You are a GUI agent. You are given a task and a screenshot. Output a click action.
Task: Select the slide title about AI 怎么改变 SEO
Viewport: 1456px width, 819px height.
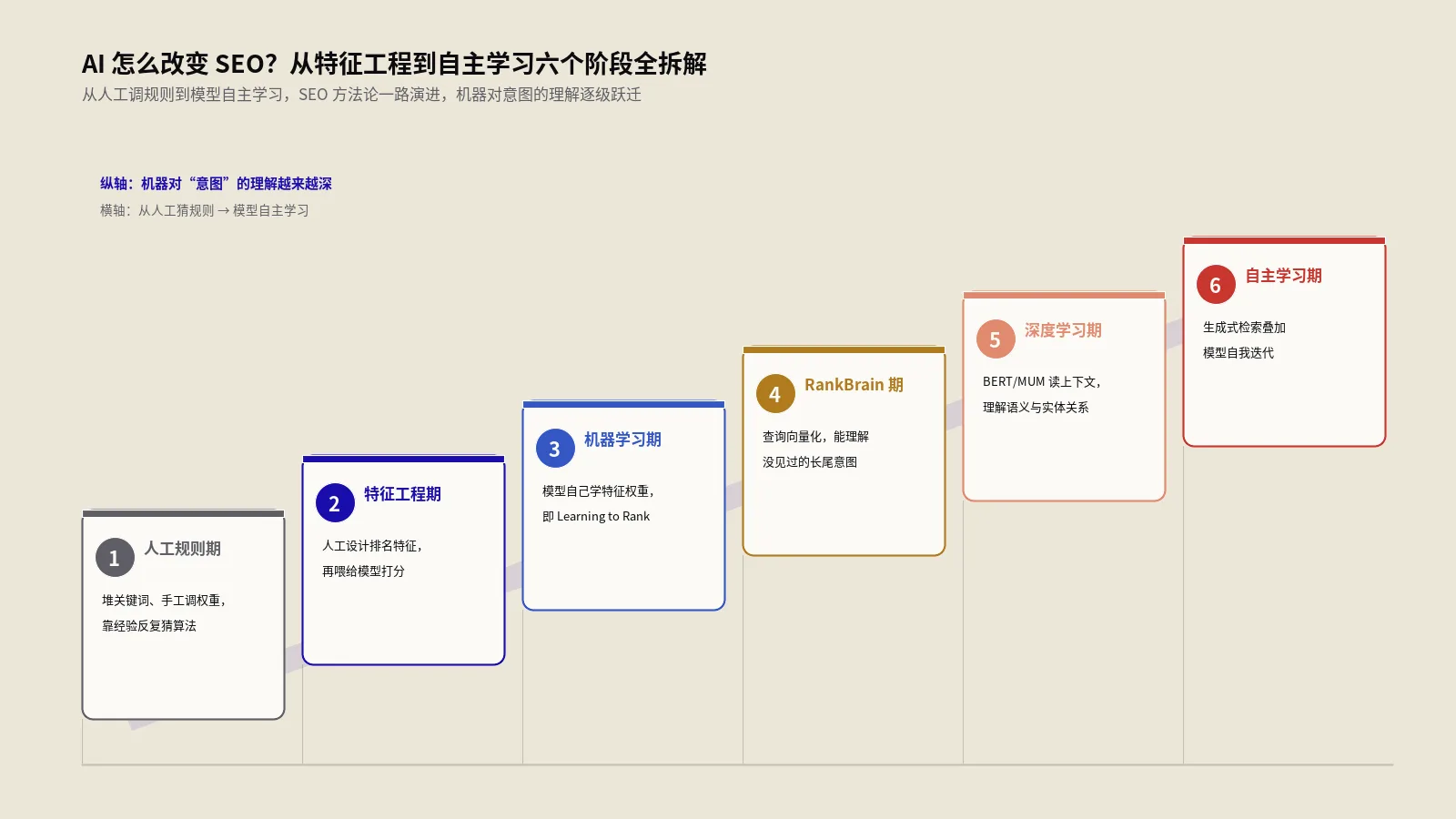(394, 64)
